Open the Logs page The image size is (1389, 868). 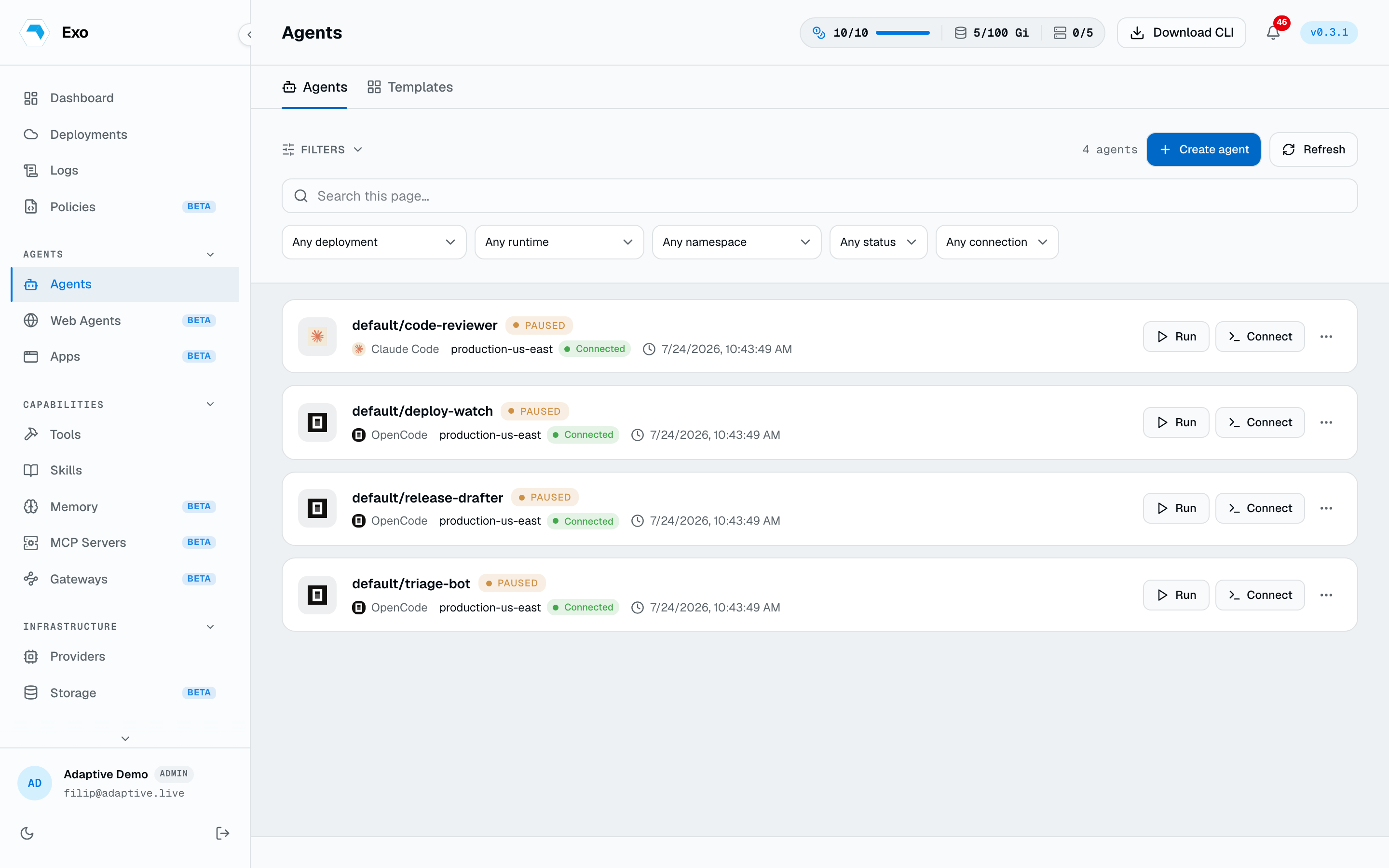(x=125, y=171)
